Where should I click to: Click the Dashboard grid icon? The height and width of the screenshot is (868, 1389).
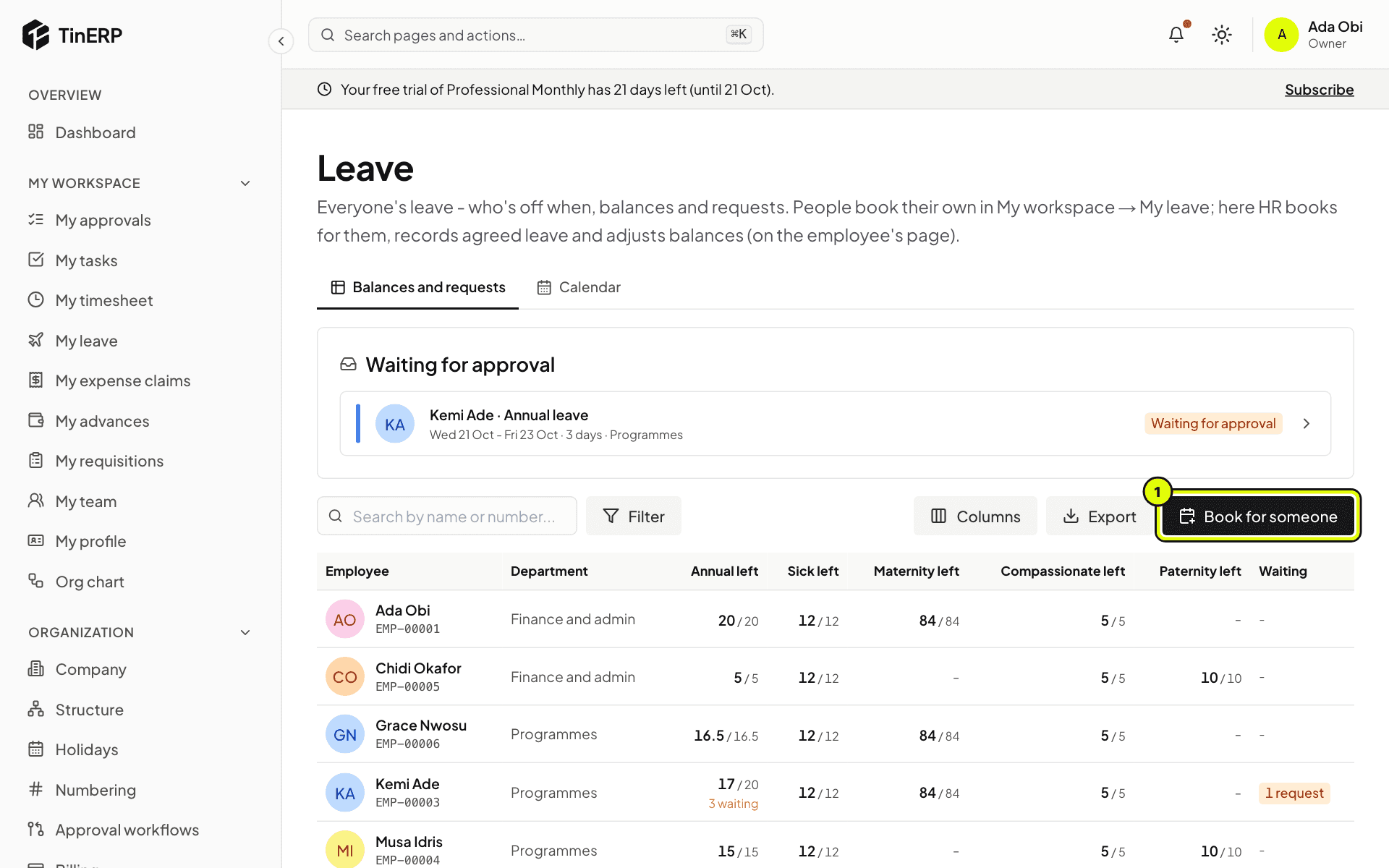tap(35, 132)
